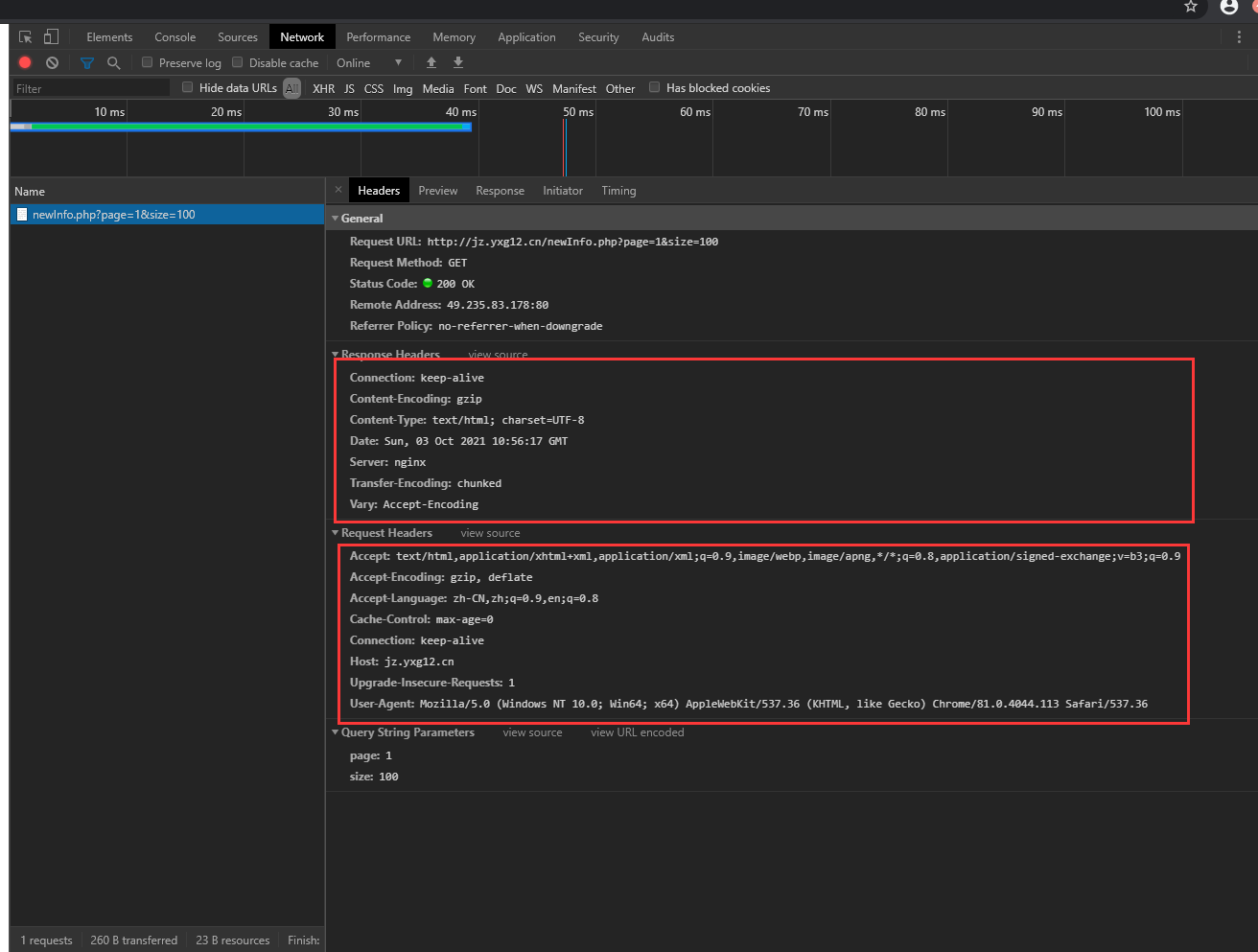The image size is (1258, 952).
Task: Filter requests by XHR
Action: (x=324, y=88)
